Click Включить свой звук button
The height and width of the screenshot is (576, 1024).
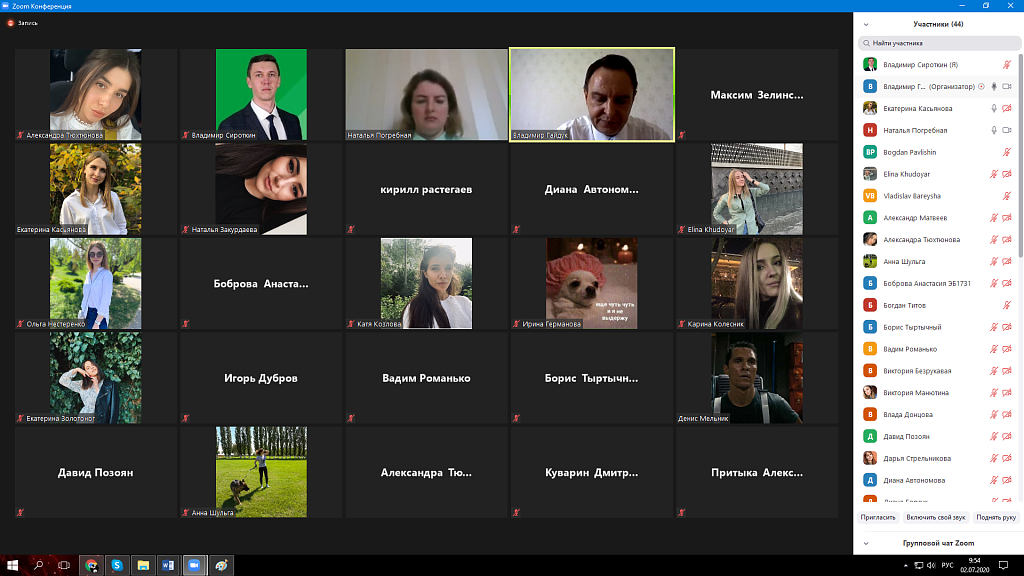pyautogui.click(x=935, y=517)
